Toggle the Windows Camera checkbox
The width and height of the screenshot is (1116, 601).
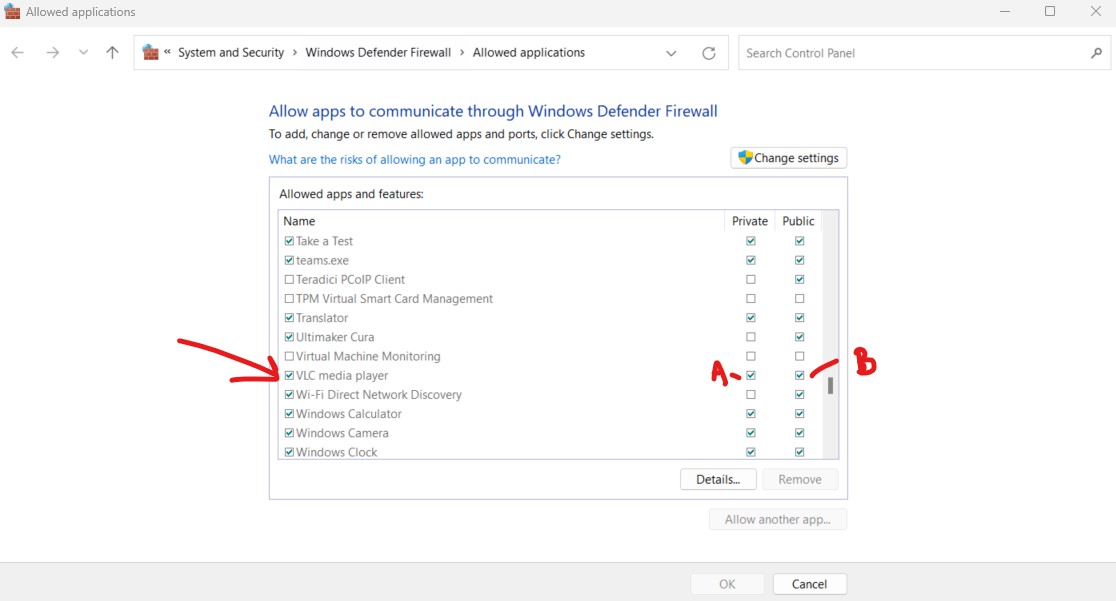tap(289, 433)
